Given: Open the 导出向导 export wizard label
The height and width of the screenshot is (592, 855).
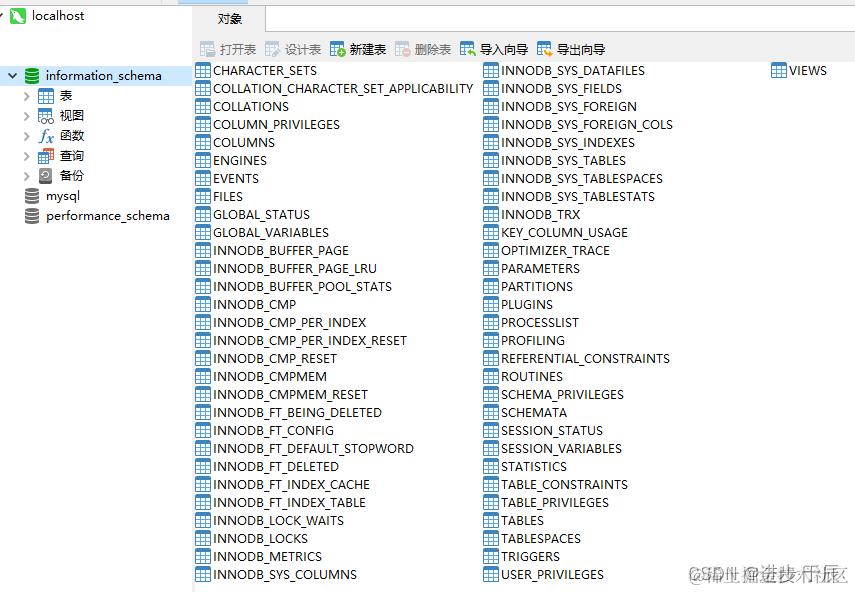Looking at the screenshot, I should pos(581,50).
